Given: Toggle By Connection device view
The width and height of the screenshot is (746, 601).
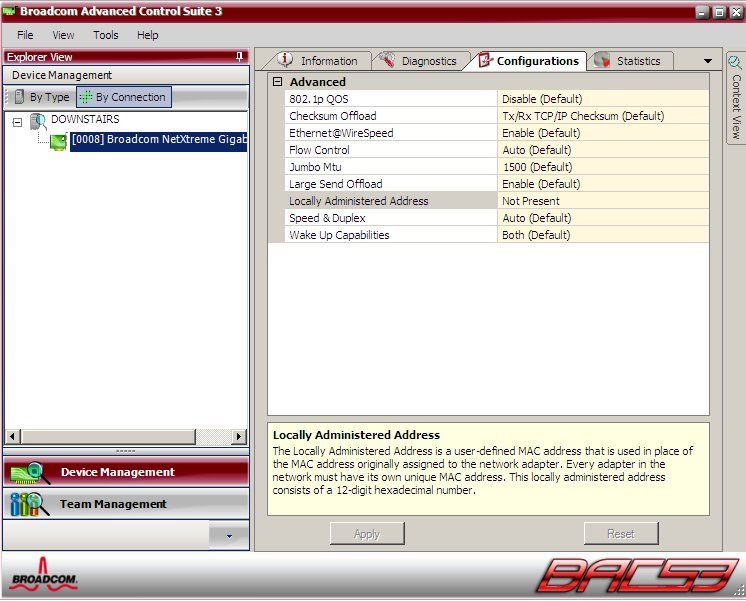Looking at the screenshot, I should coord(123,97).
